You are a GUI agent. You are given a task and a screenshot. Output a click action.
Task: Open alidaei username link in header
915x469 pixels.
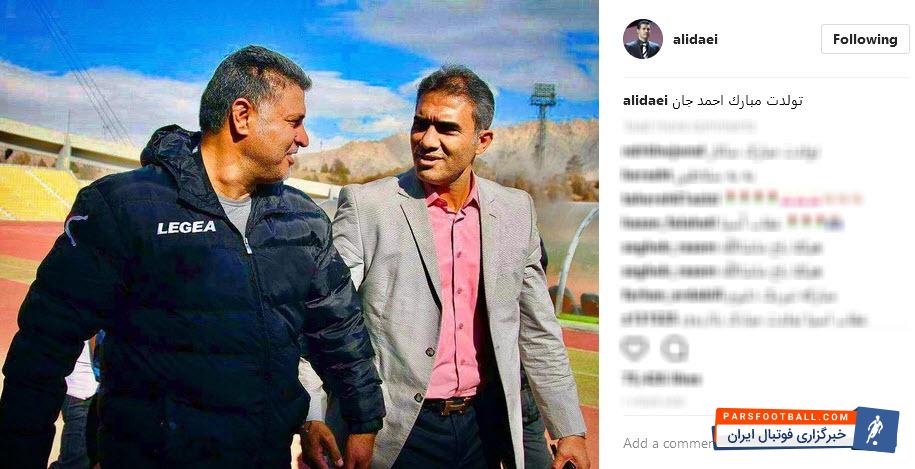click(x=695, y=40)
